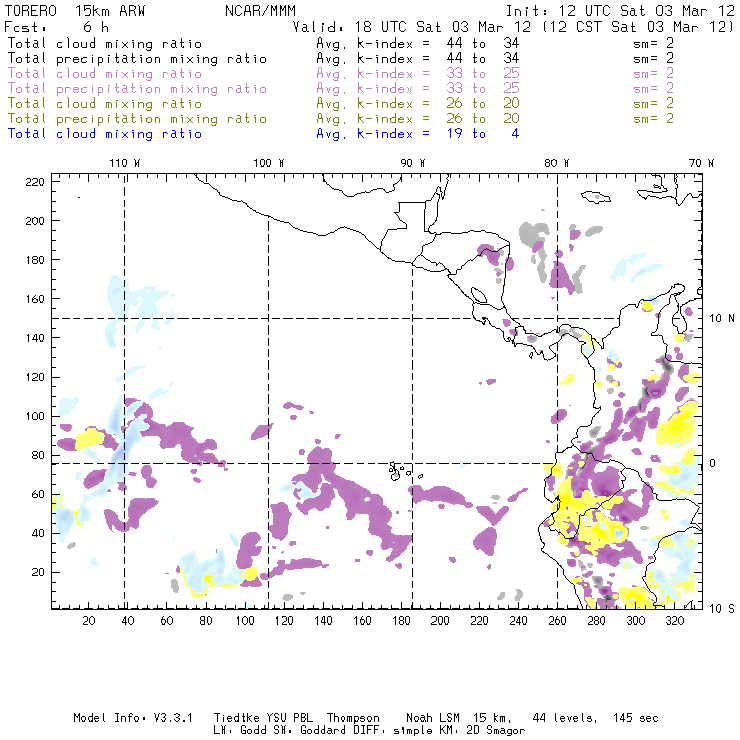This screenshot has height=740, width=740.
Task: Click the '60' tick on the vertical axis
Action: click(38, 494)
